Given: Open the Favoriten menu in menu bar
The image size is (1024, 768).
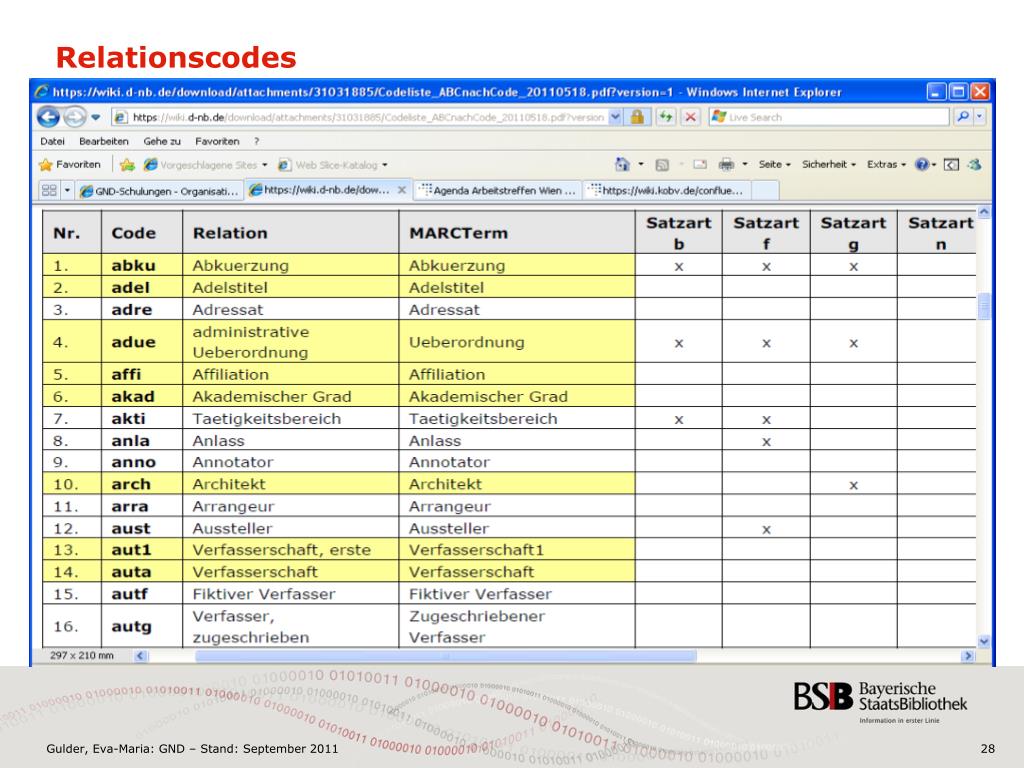Looking at the screenshot, I should tap(217, 141).
